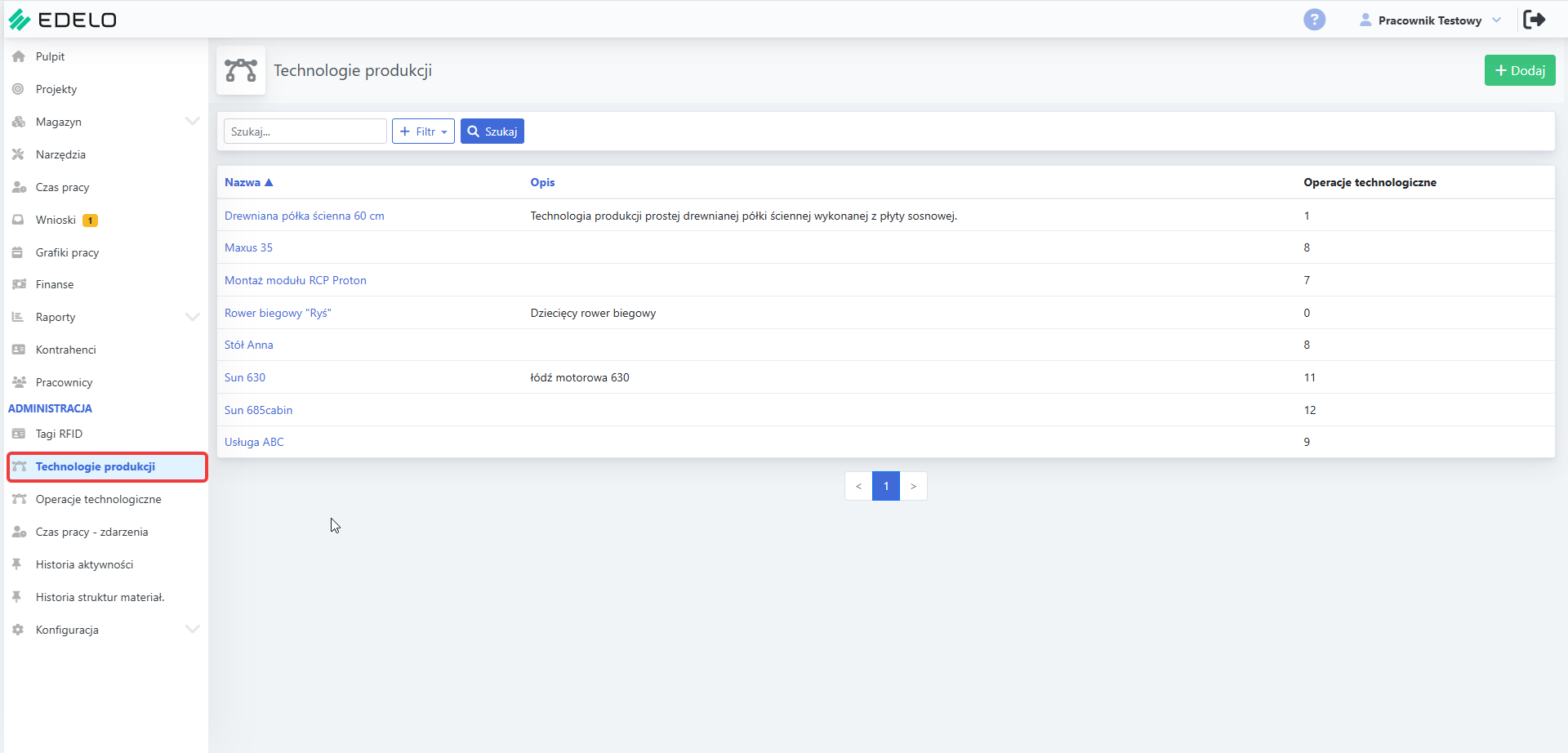Open the help question mark icon

pos(1314,20)
